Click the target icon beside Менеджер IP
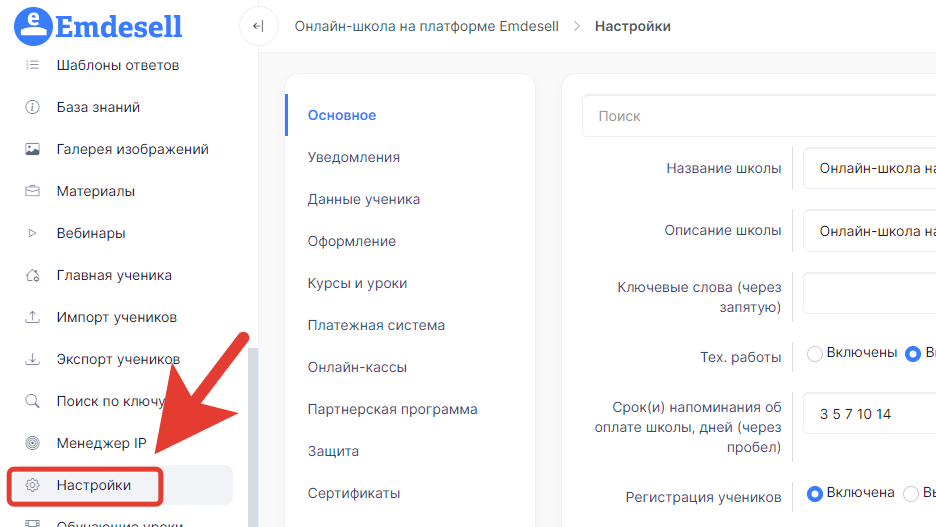Screen dimensions: 936x527 coord(32,443)
